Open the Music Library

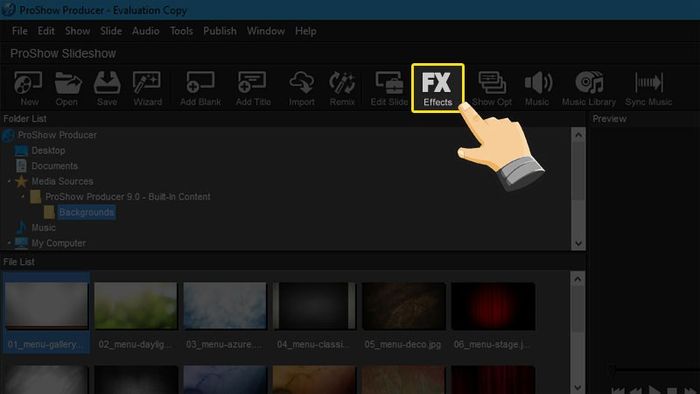(589, 88)
